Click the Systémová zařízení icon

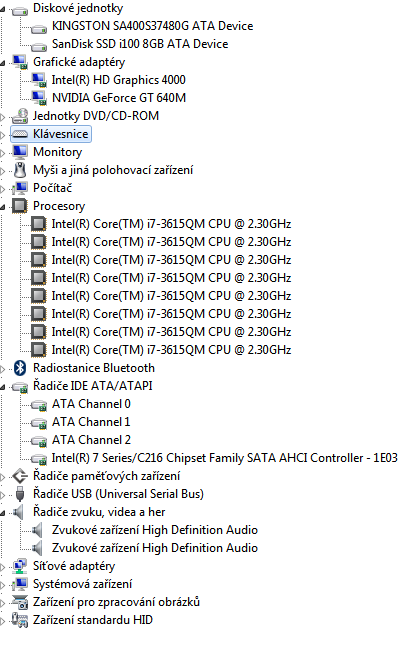click(x=19, y=584)
